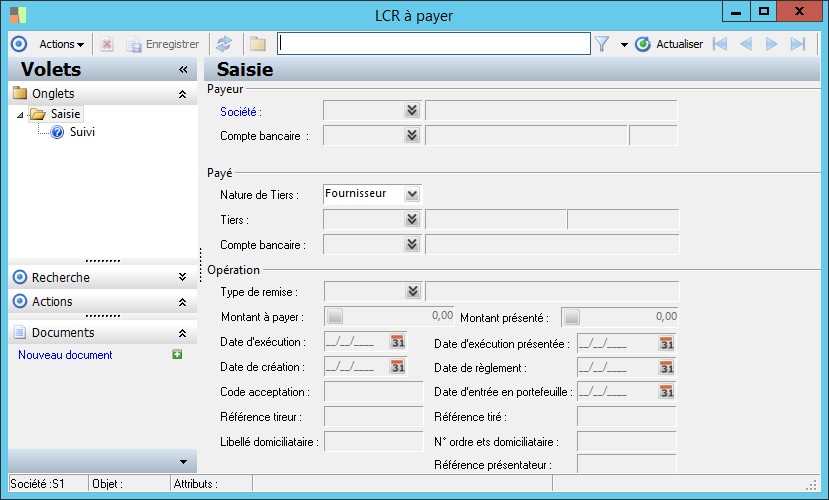Click the window resize grip in status bar
This screenshot has width=829, height=500.
coord(812,485)
